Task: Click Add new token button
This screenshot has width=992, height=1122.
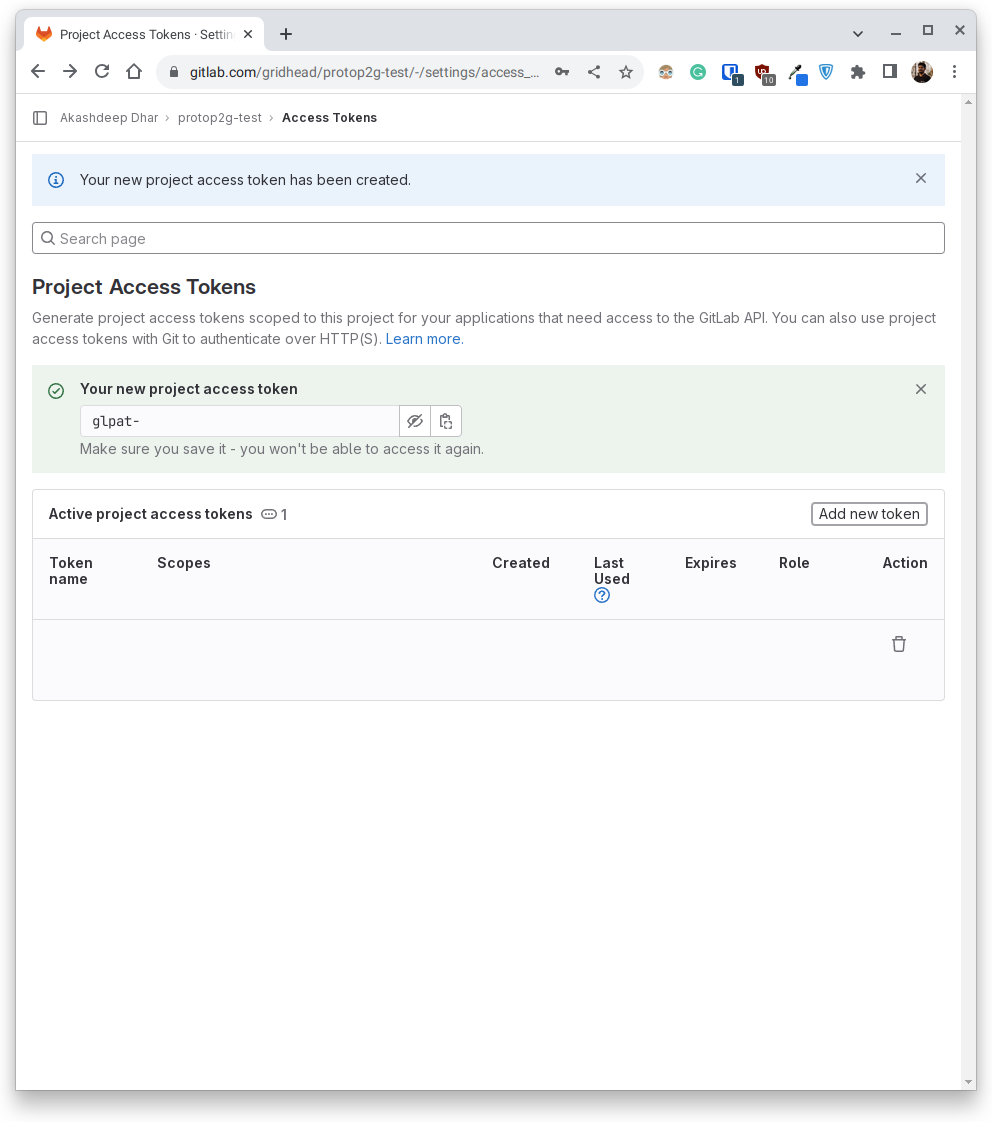Action: (x=869, y=514)
